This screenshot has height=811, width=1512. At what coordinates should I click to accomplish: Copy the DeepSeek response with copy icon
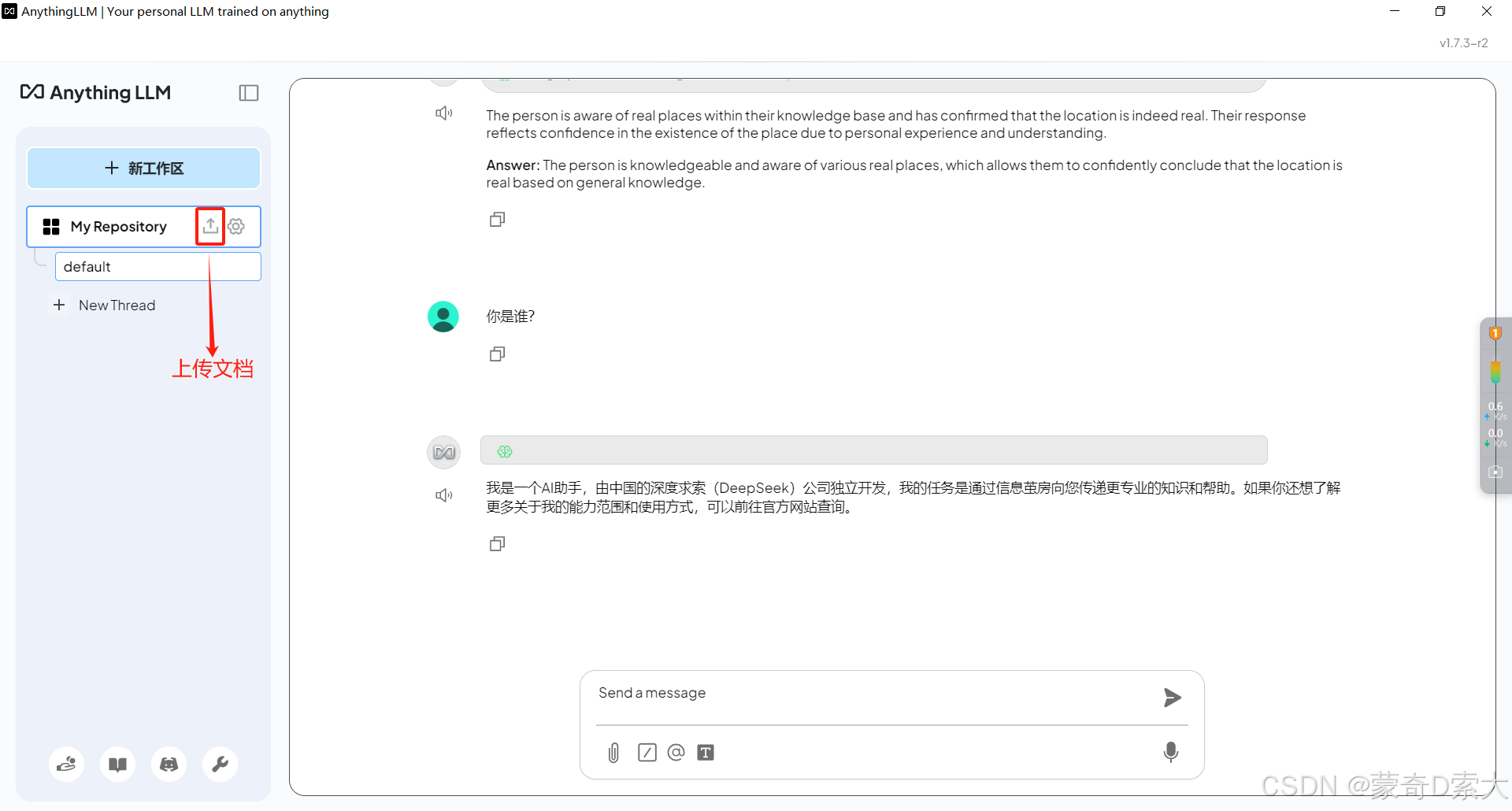497,543
